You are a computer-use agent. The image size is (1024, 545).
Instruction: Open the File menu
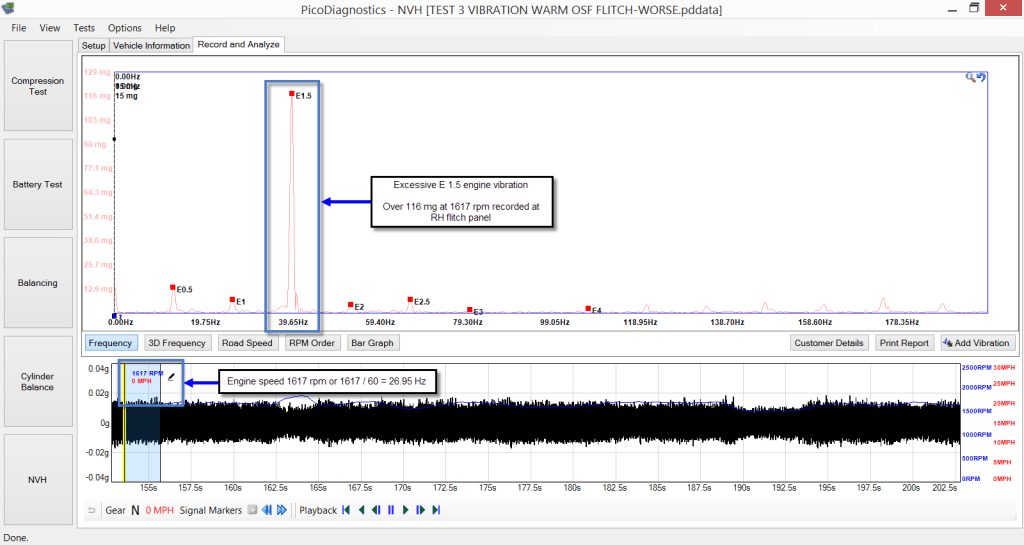pos(19,28)
